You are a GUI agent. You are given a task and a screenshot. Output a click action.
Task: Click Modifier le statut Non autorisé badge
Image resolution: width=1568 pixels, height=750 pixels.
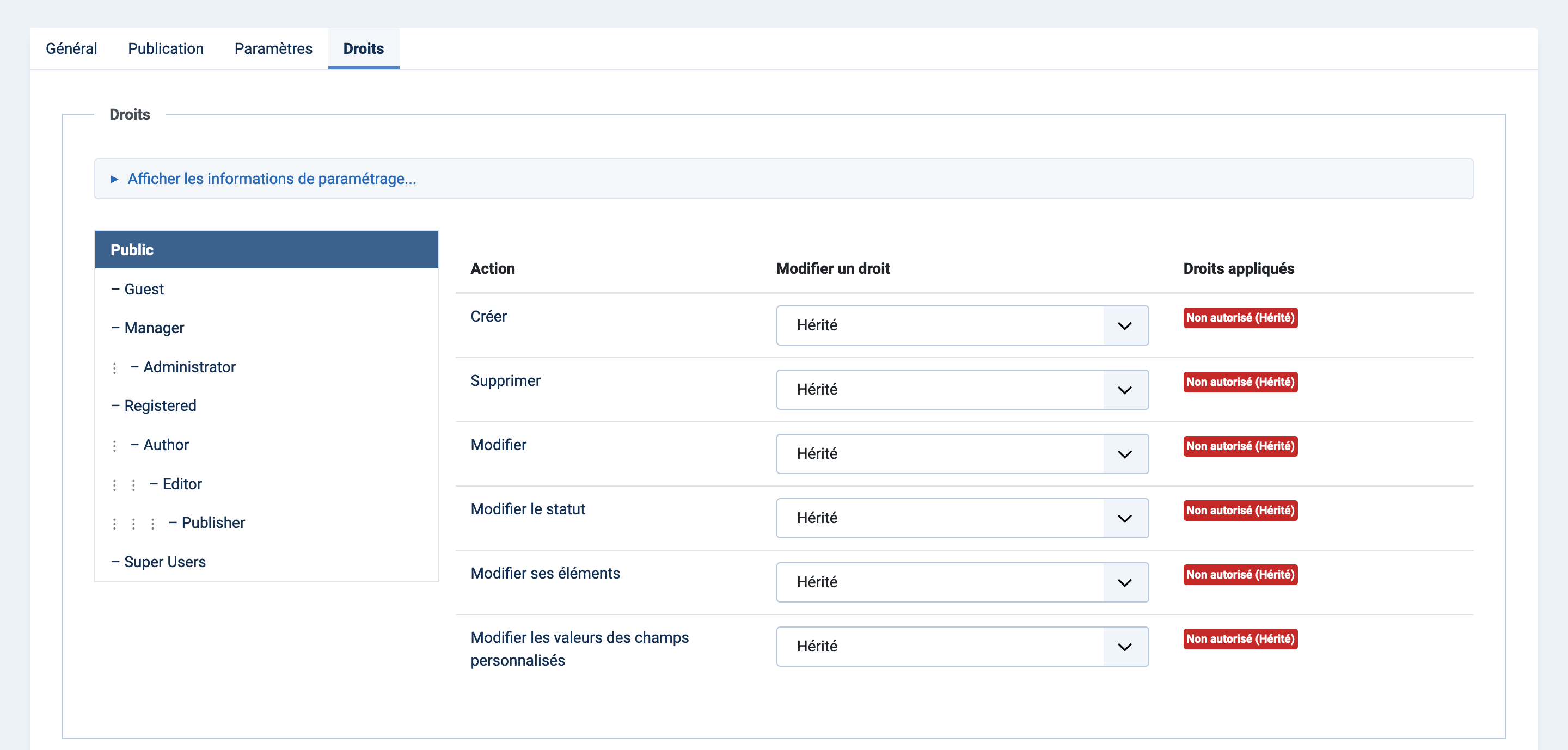pos(1240,511)
